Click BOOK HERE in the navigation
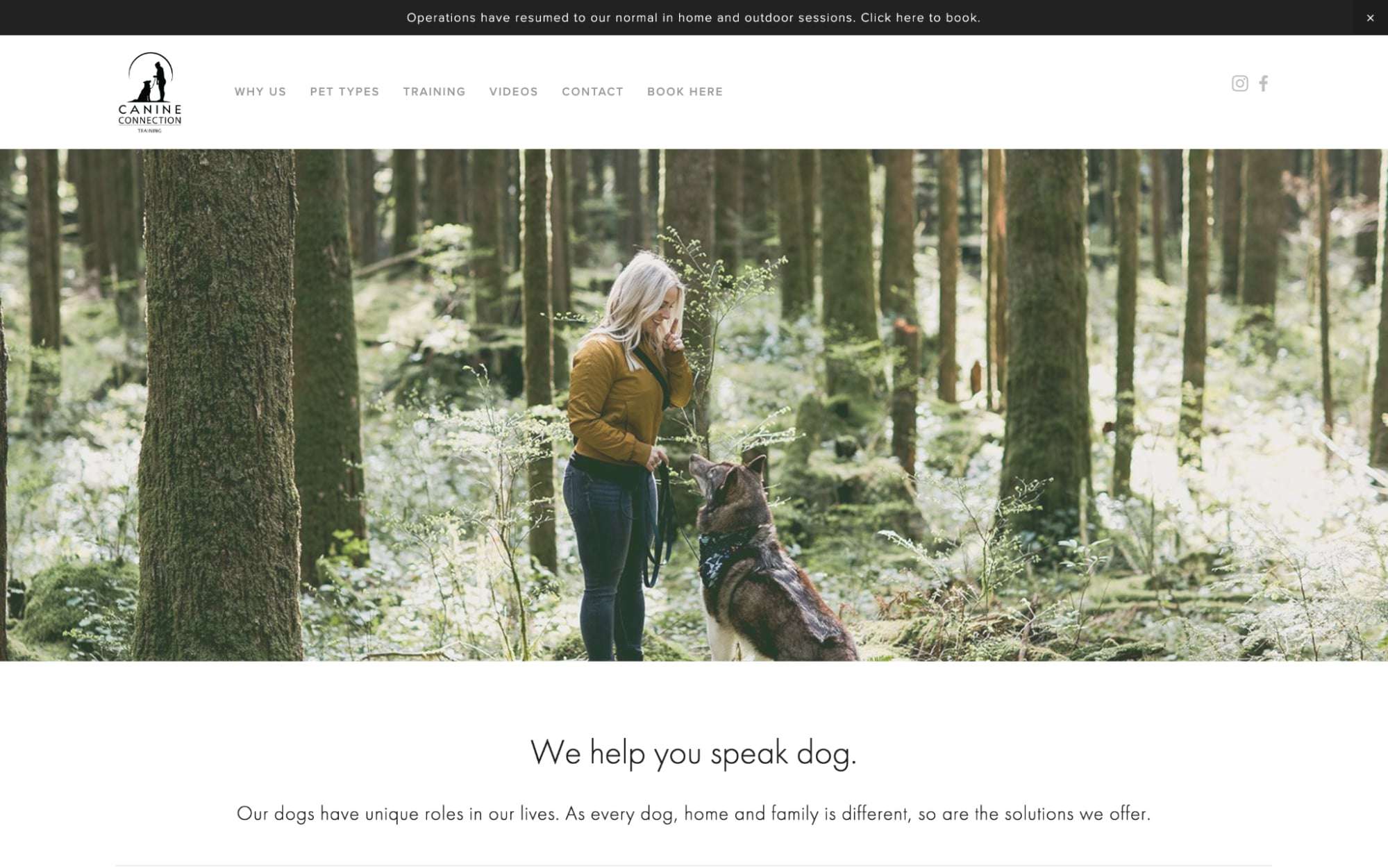 (x=685, y=92)
